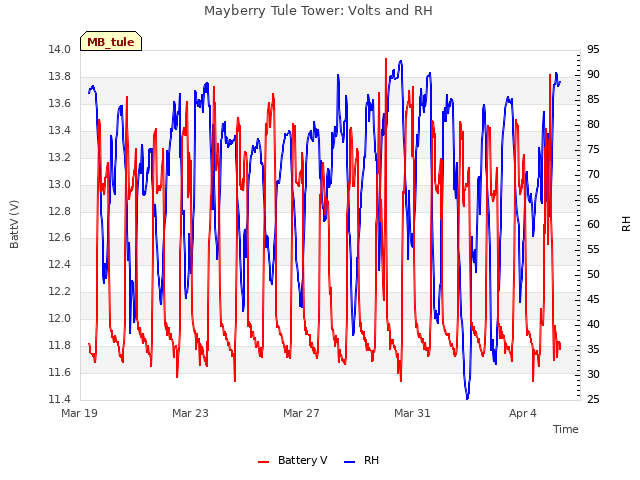Click the 12.8 voltage tick label
This screenshot has height=480, width=640.
click(x=60, y=211)
